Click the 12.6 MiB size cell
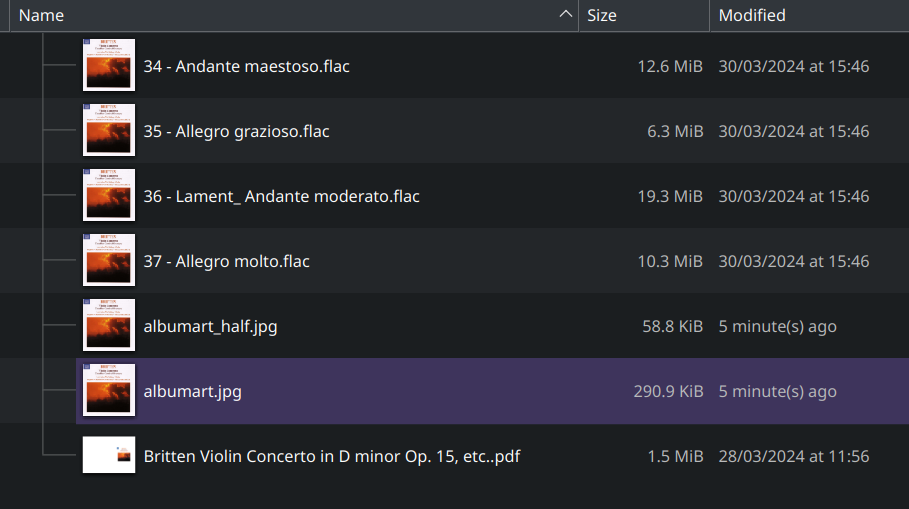This screenshot has height=509, width=909. point(670,66)
